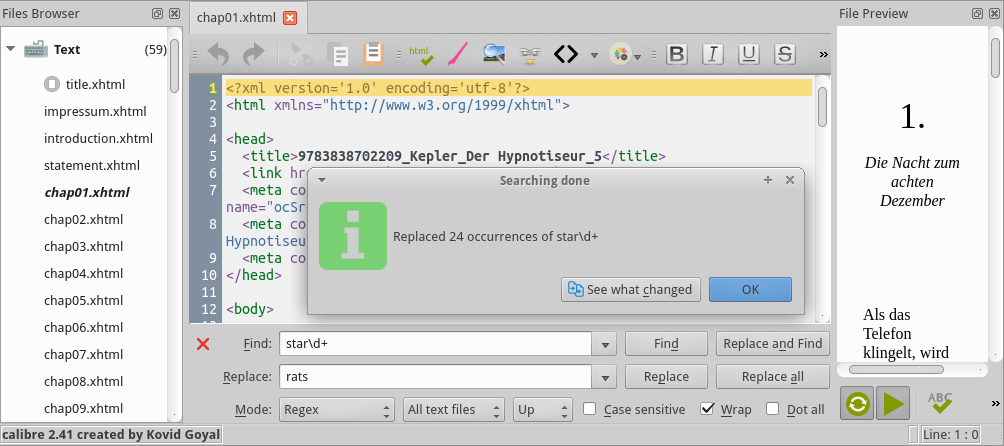Apply underline with the U icon
This screenshot has width=1004, height=446.
pos(749,54)
